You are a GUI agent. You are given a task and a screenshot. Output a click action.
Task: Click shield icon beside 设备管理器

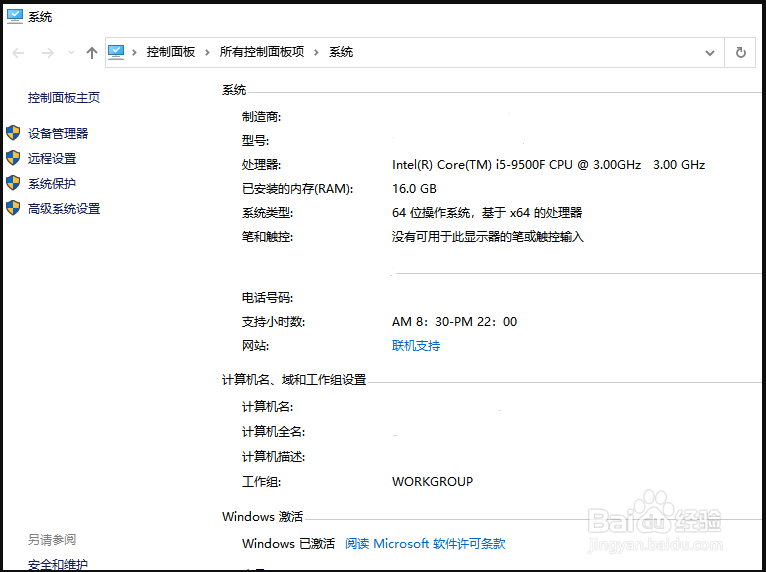click(13, 132)
